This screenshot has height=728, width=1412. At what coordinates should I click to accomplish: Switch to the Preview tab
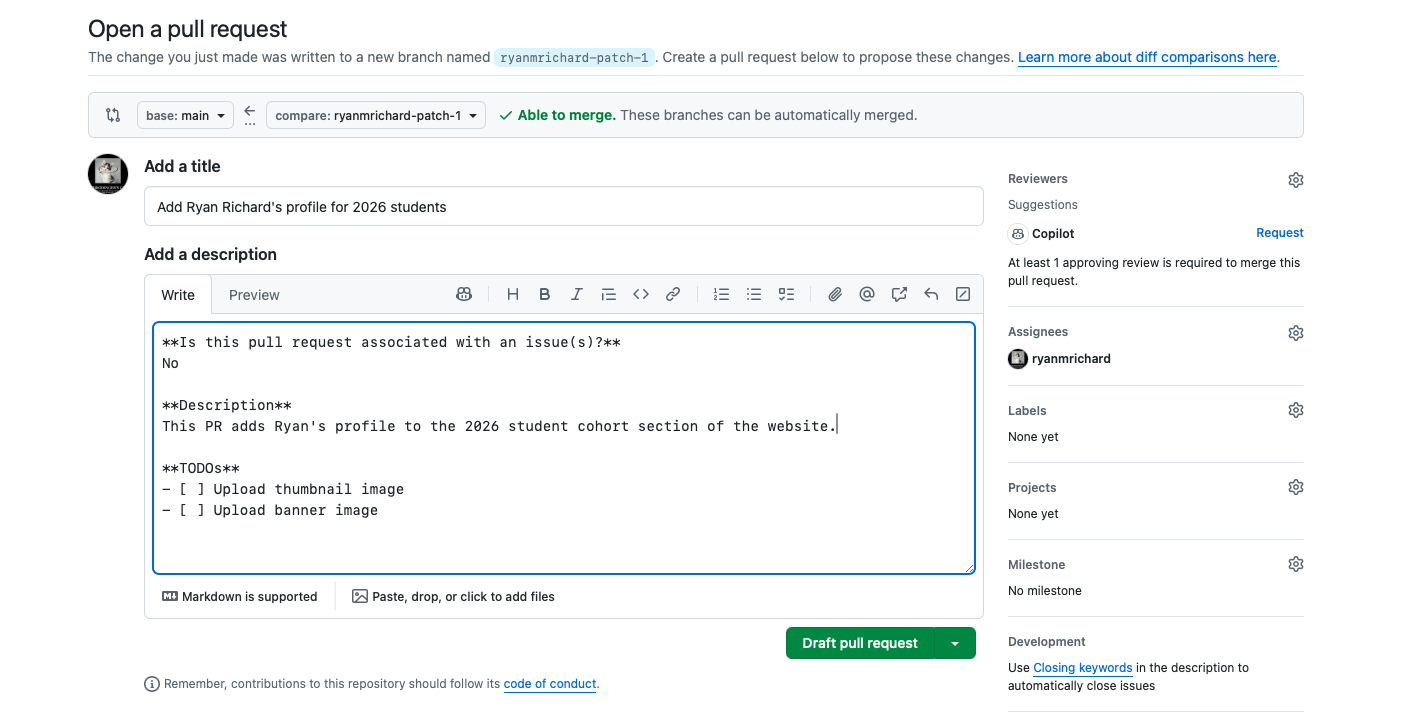click(254, 295)
